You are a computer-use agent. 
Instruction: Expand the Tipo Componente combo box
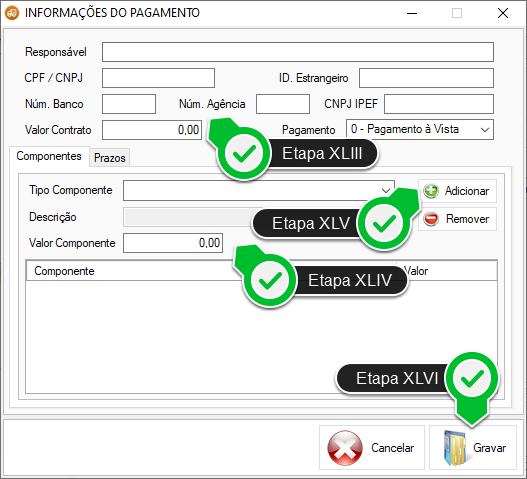tap(259, 191)
